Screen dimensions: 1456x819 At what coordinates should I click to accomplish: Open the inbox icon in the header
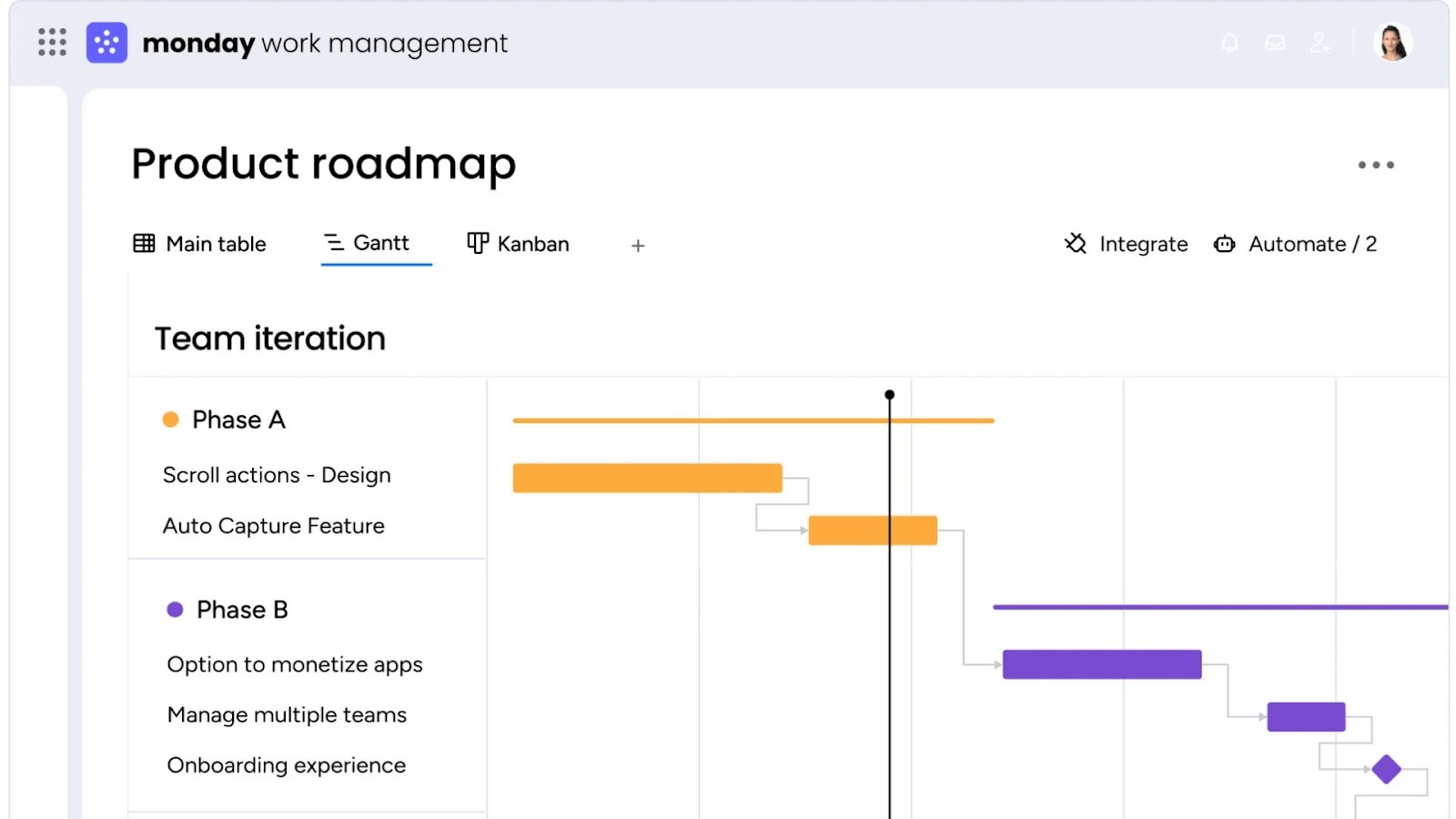pos(1275,43)
